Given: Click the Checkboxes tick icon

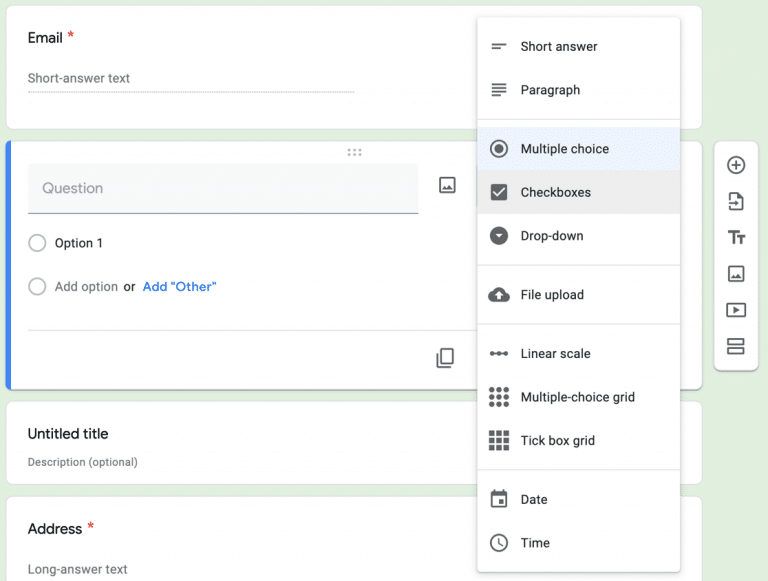Looking at the screenshot, I should (x=499, y=193).
